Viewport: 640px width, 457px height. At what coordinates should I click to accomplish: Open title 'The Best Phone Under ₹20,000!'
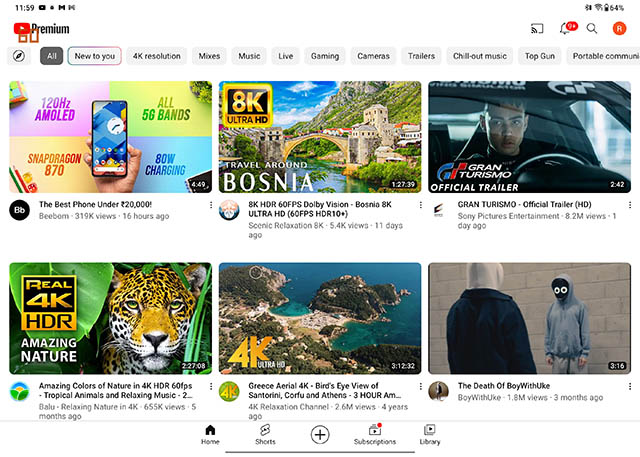[96, 204]
